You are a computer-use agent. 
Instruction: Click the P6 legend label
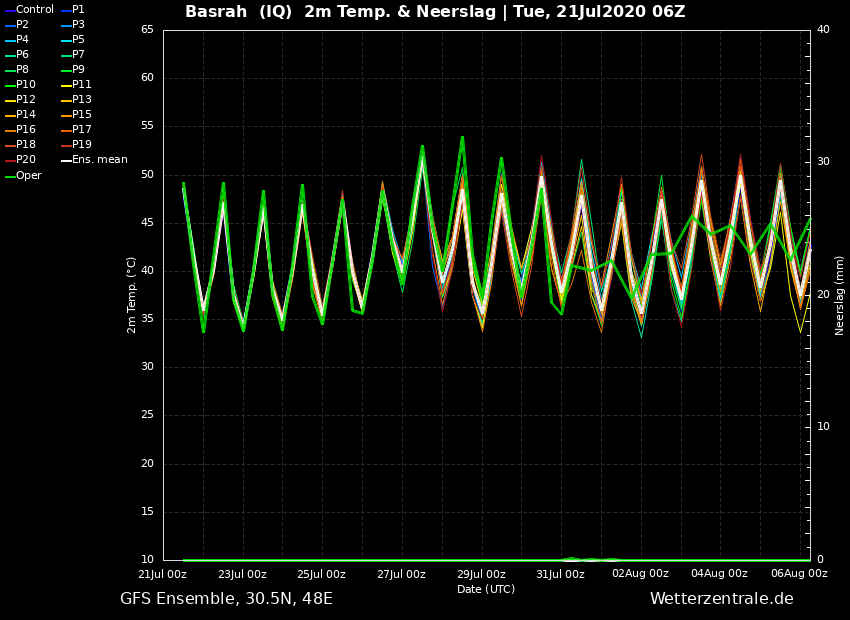[x=22, y=54]
